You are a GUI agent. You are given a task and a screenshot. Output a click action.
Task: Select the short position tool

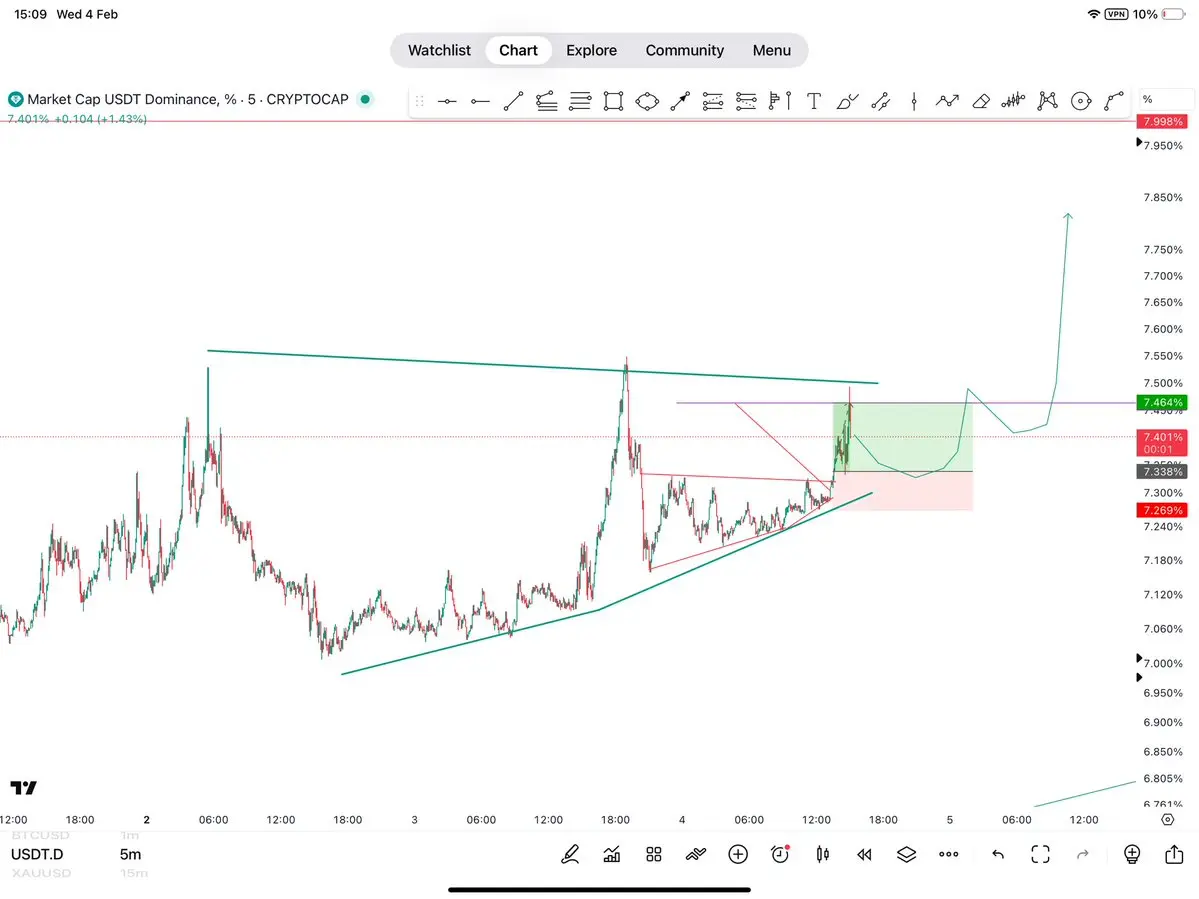(746, 101)
